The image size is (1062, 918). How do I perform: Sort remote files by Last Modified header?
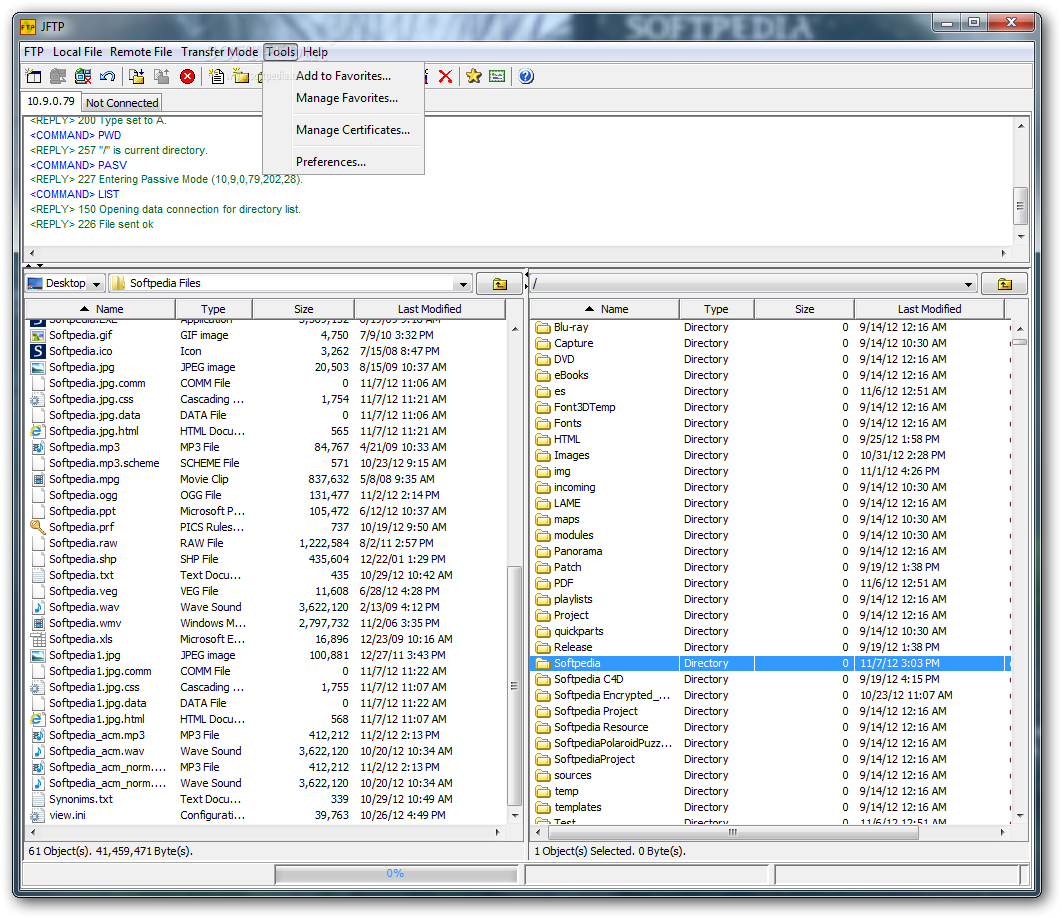929,309
